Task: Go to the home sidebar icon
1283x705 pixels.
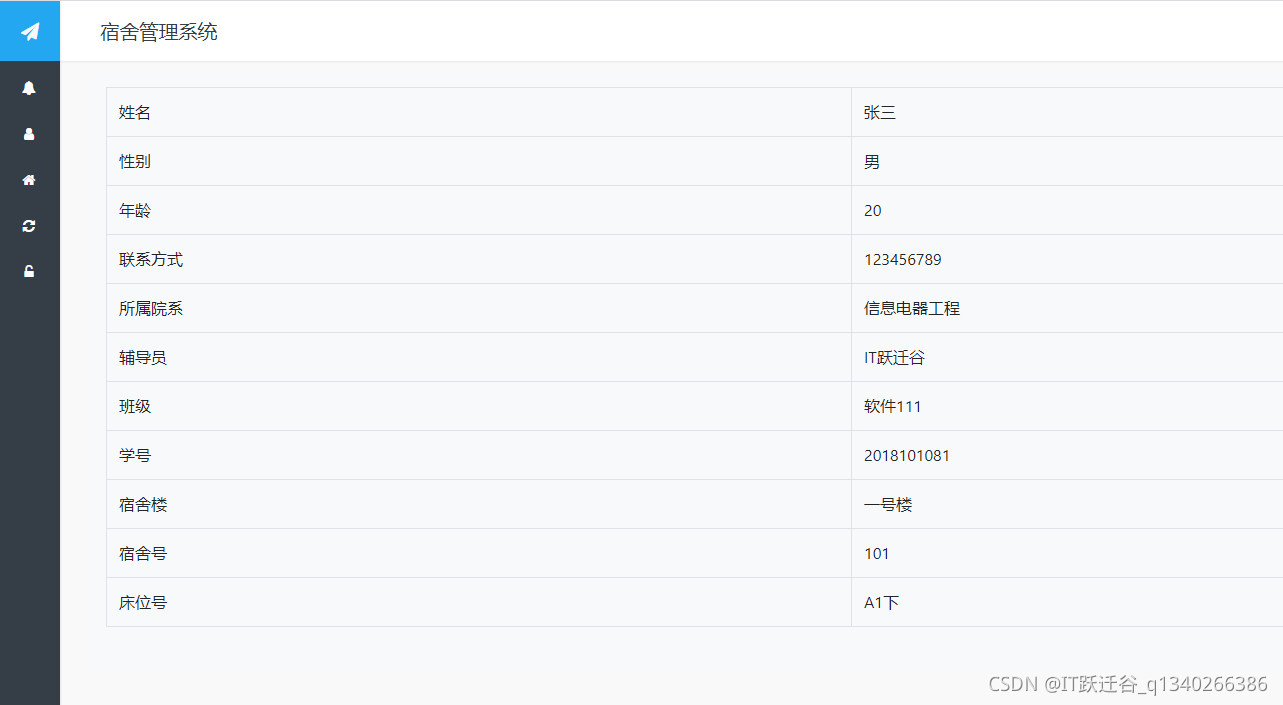Action: coord(29,180)
